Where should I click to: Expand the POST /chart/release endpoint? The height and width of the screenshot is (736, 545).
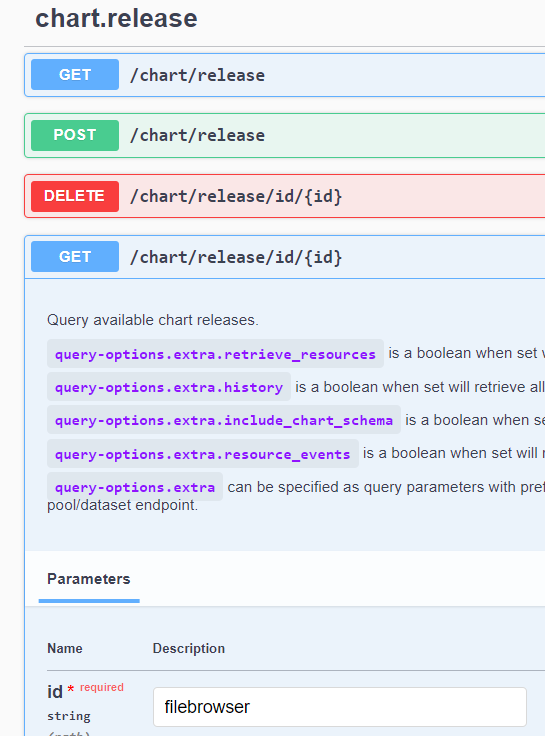pyautogui.click(x=285, y=135)
